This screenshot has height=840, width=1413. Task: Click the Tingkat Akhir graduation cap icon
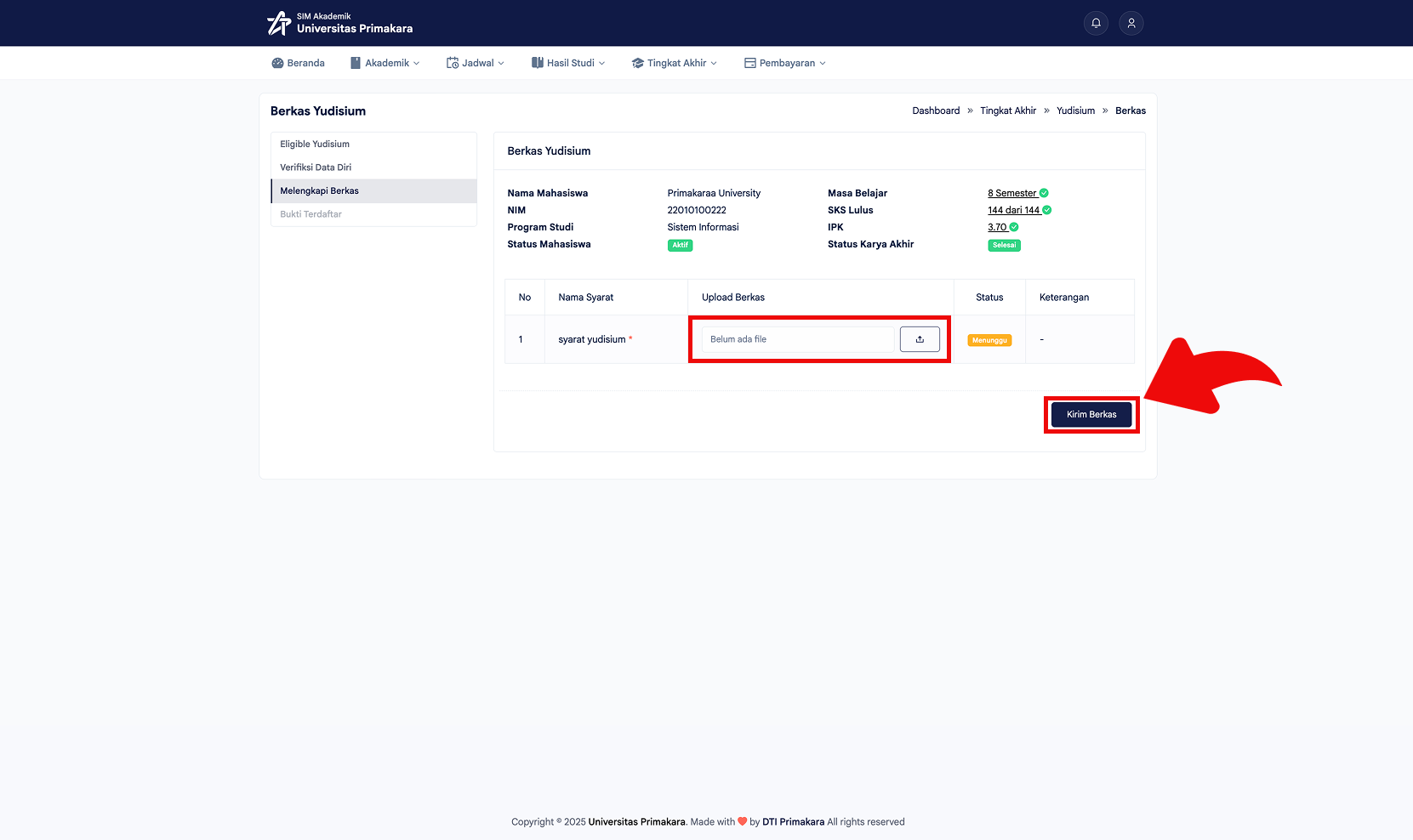pyautogui.click(x=638, y=63)
